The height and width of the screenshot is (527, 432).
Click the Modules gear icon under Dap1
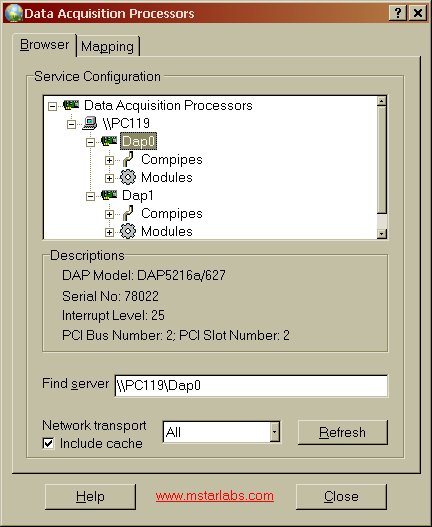coord(128,231)
